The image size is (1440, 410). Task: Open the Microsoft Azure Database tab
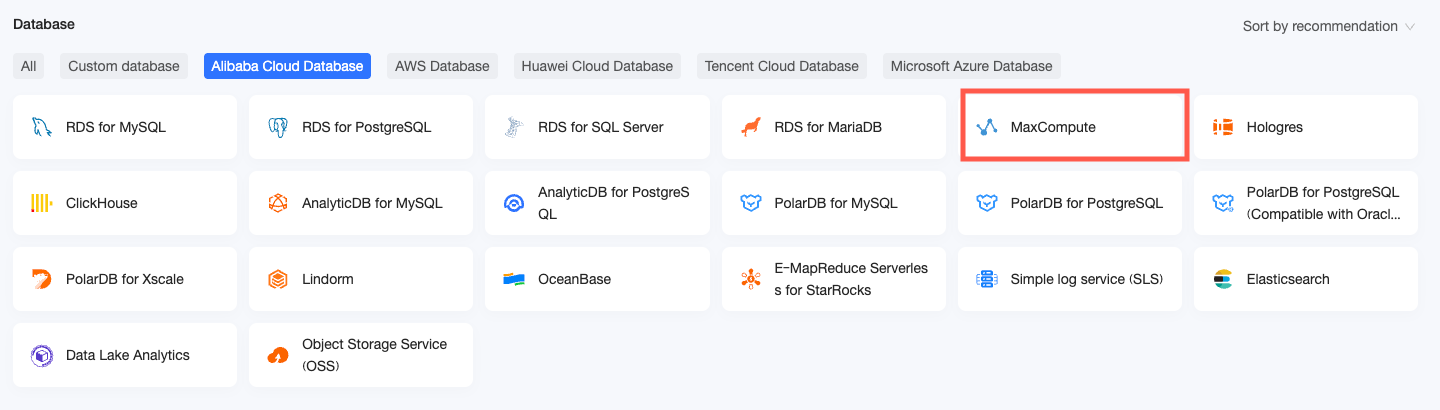(x=971, y=66)
